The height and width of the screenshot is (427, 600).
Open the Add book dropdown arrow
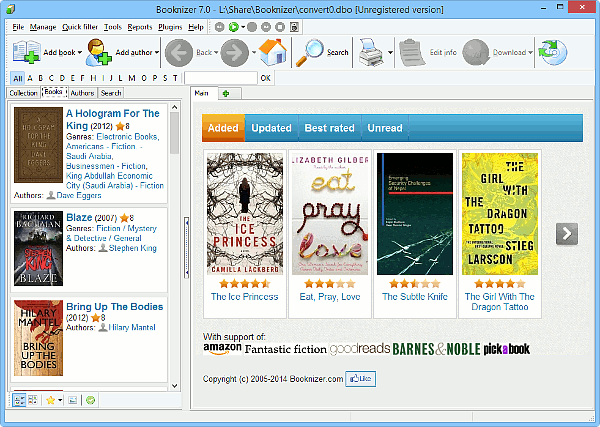click(80, 52)
